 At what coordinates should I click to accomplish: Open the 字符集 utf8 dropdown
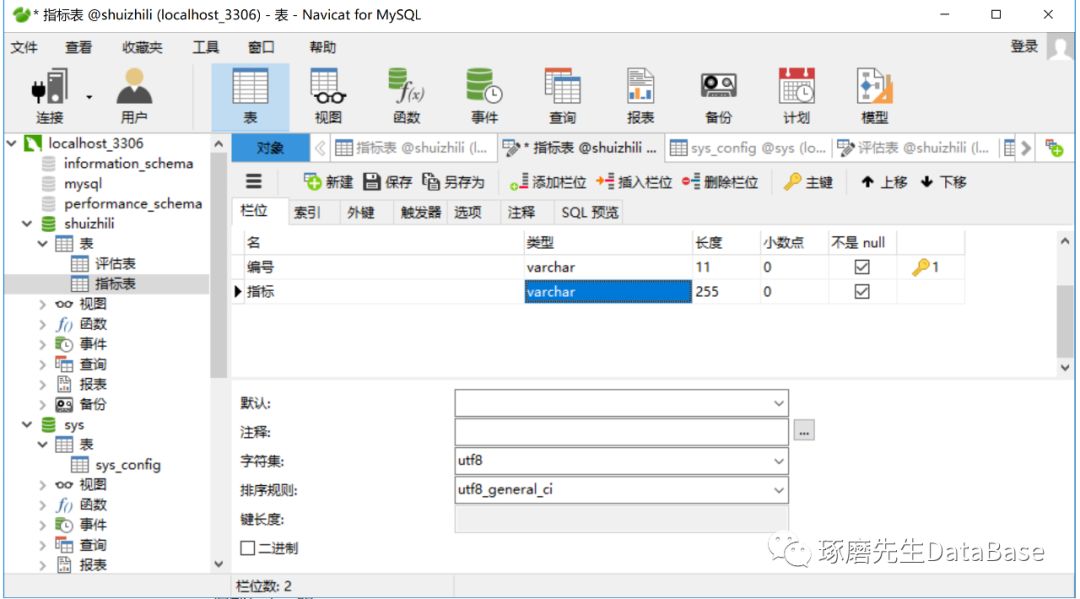coord(781,461)
